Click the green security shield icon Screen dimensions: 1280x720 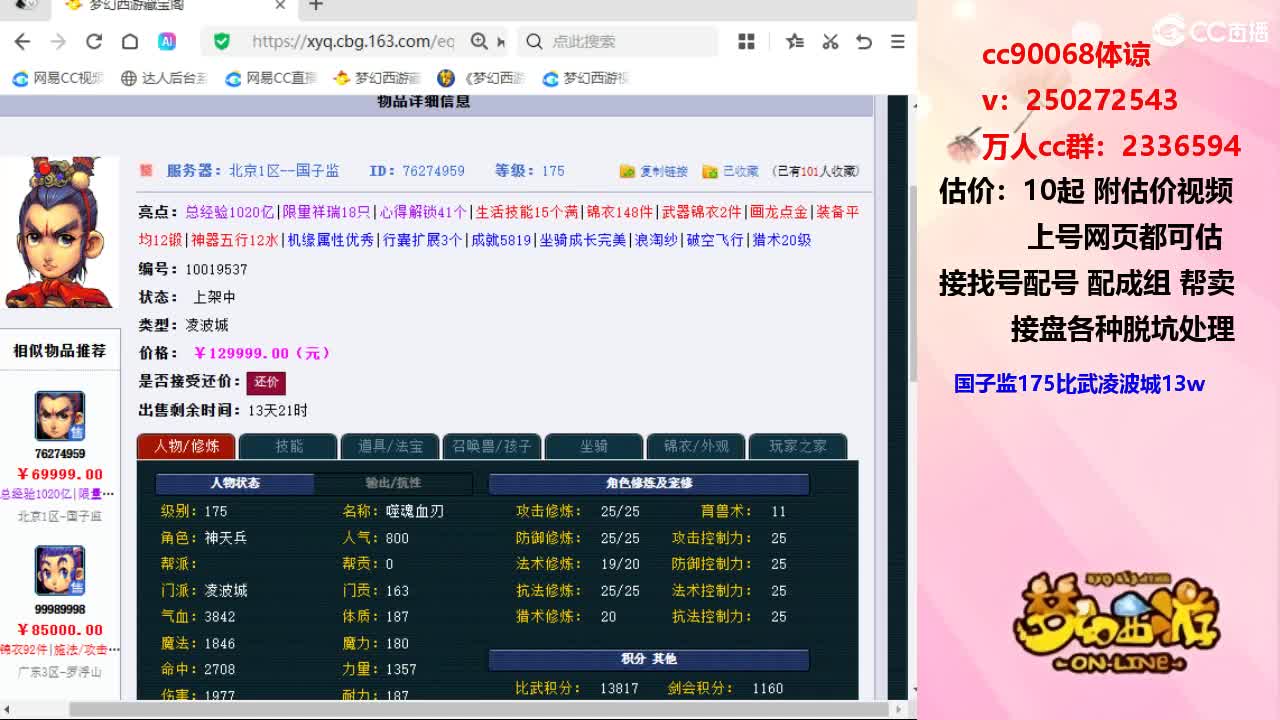(x=222, y=41)
